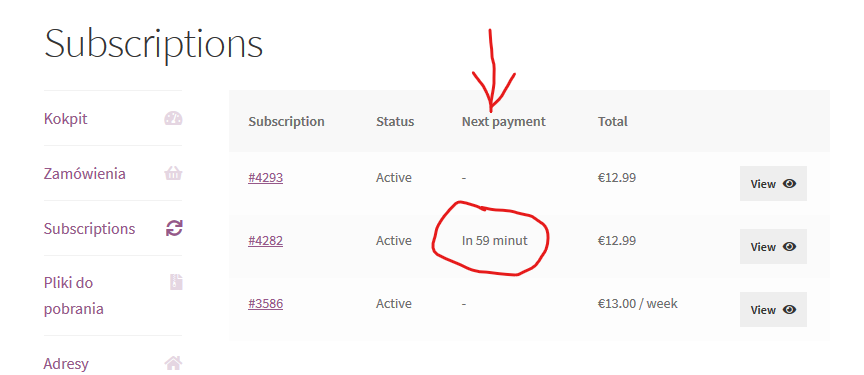Image resolution: width=864 pixels, height=375 pixels.
Task: Open subscription #4282 link
Action: tap(266, 241)
